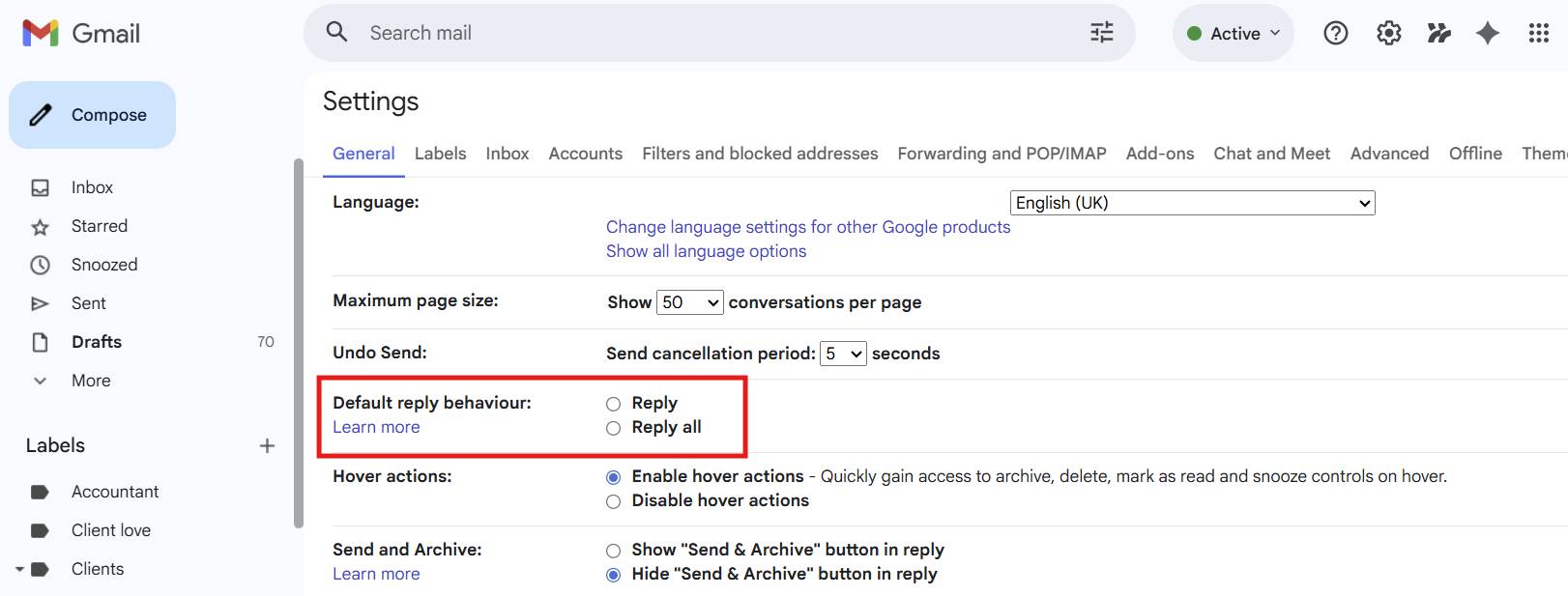Open the Help question mark icon

click(x=1336, y=33)
